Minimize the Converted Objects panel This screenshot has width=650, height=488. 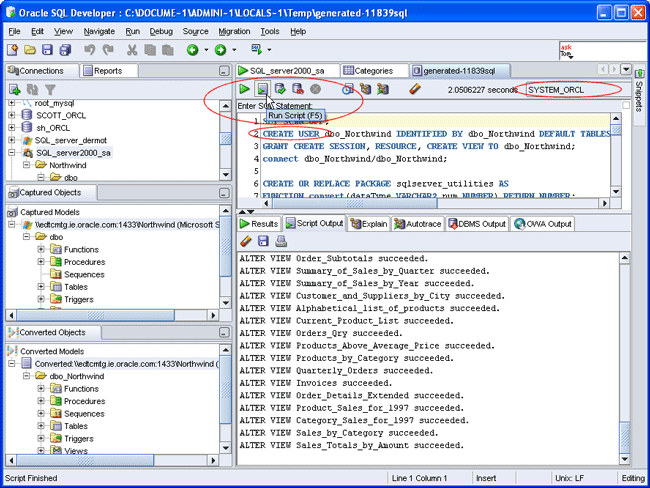[x=224, y=333]
